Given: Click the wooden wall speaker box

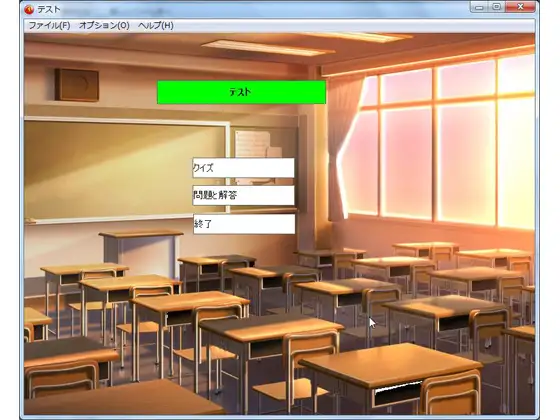Looking at the screenshot, I should click(x=77, y=85).
